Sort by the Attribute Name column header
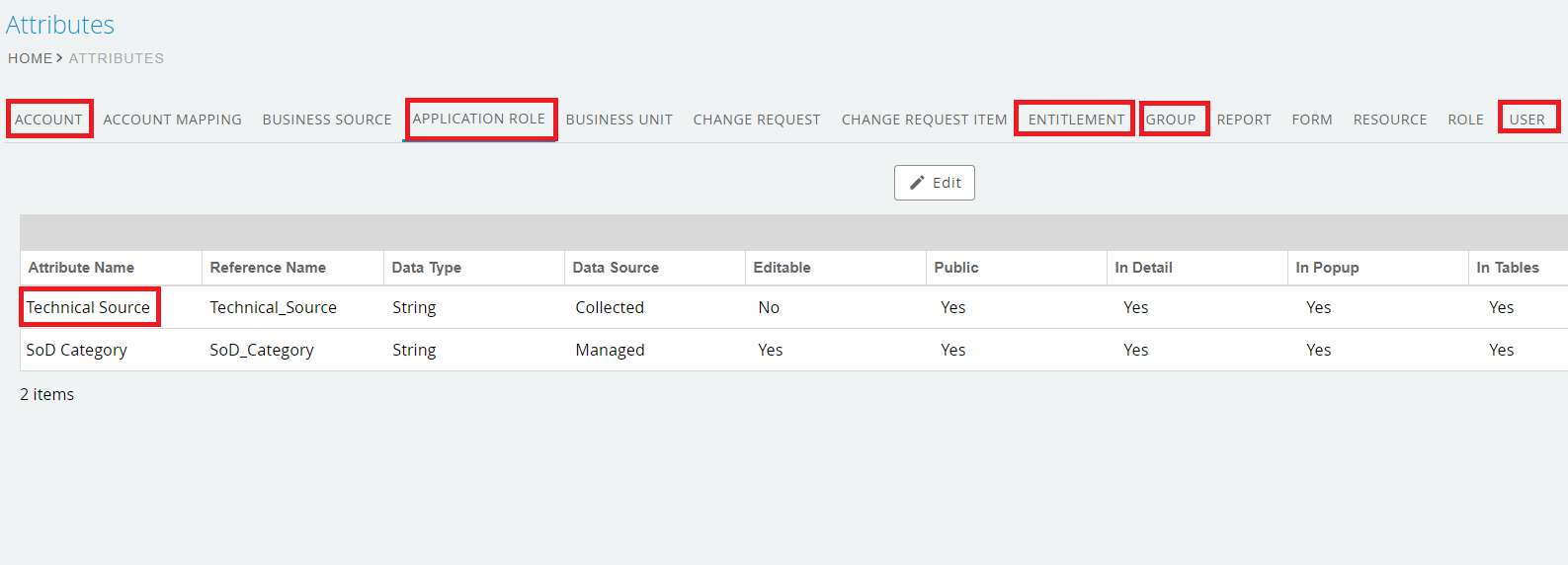Image resolution: width=1568 pixels, height=565 pixels. coord(81,268)
